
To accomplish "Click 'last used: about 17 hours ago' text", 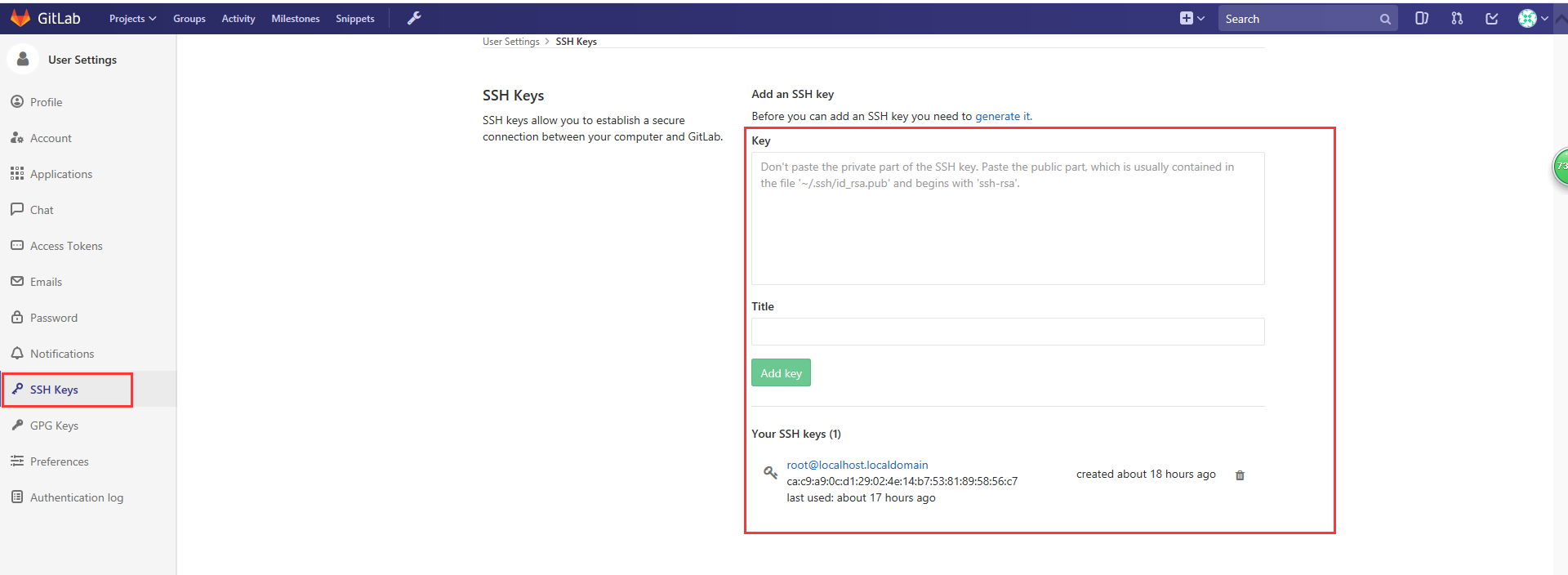I will 861,497.
